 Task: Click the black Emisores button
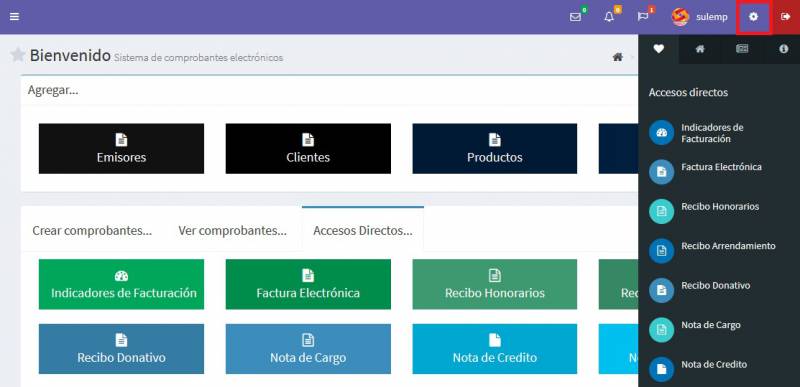(121, 148)
